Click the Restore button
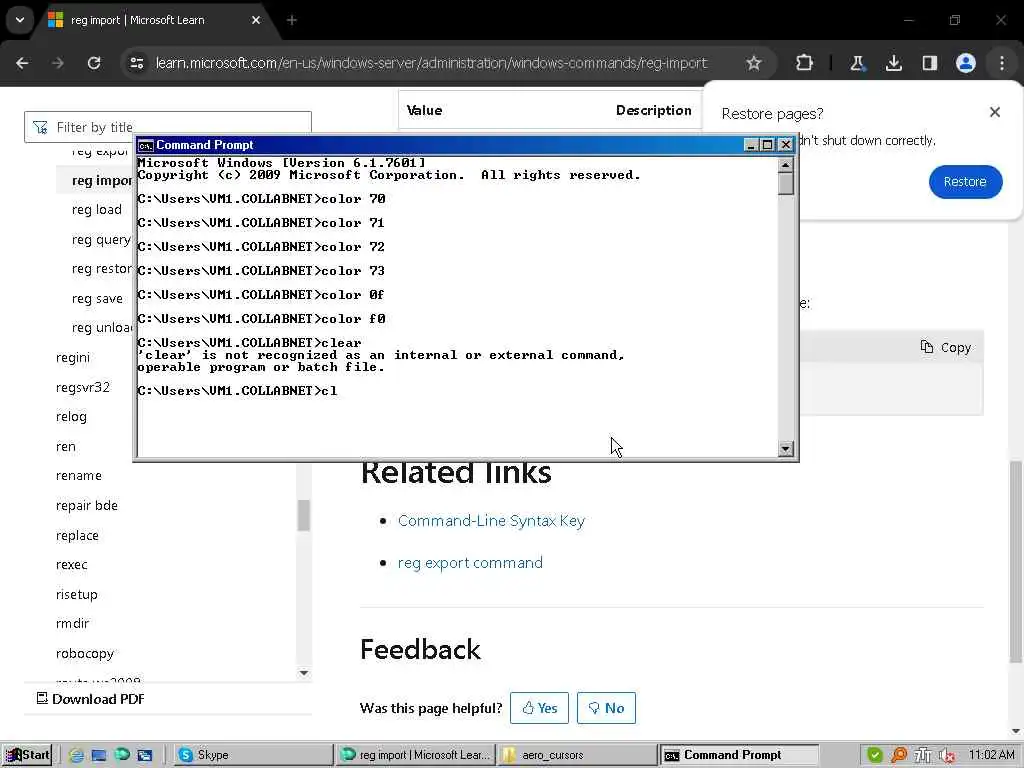The image size is (1024, 768). click(965, 182)
